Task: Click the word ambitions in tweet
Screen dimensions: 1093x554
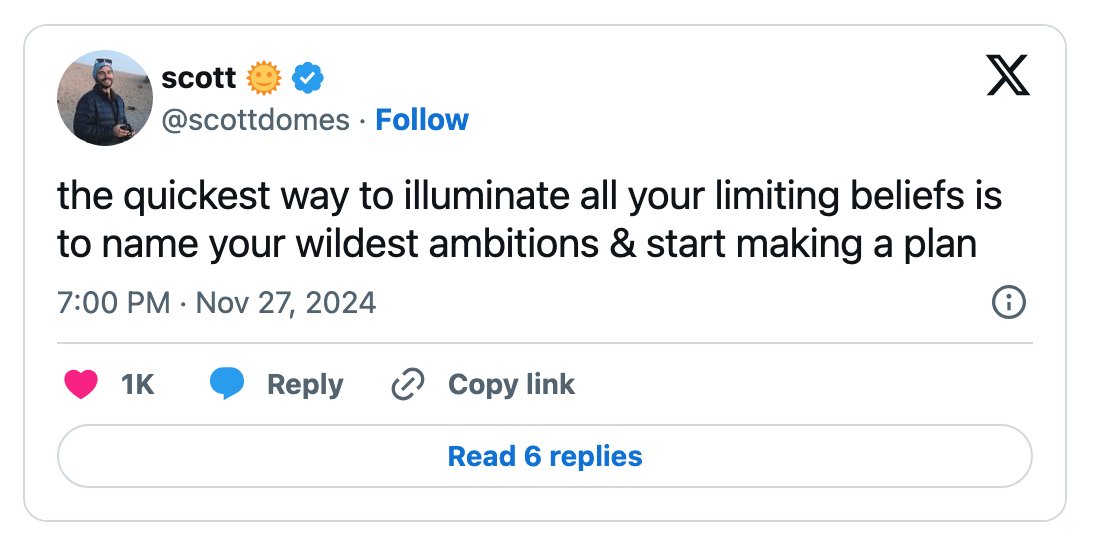Action: point(514,245)
